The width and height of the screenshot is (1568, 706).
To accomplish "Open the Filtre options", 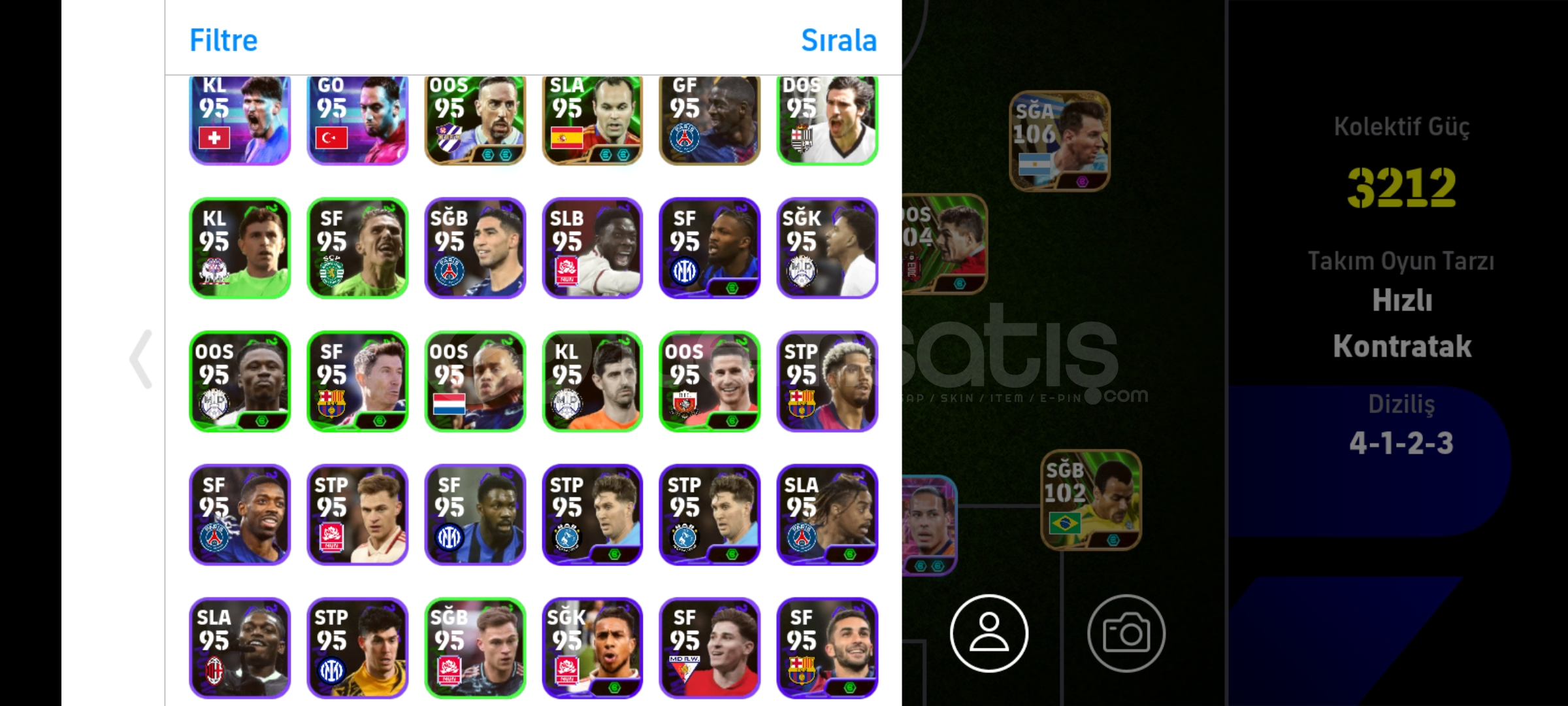I will click(x=223, y=41).
